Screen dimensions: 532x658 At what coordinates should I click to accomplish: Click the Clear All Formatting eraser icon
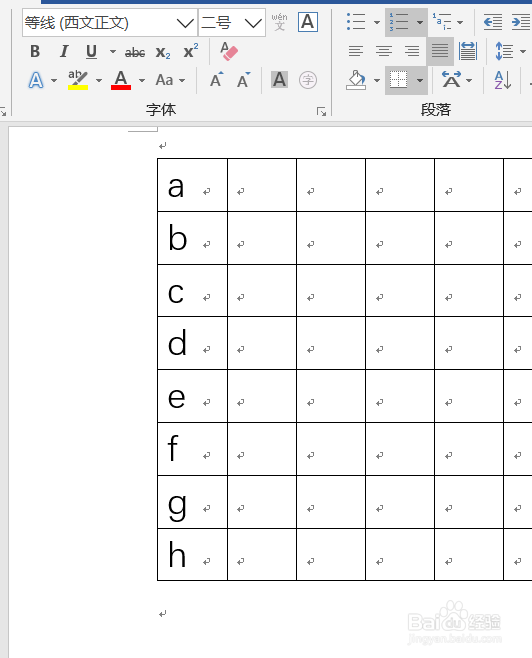(x=229, y=52)
